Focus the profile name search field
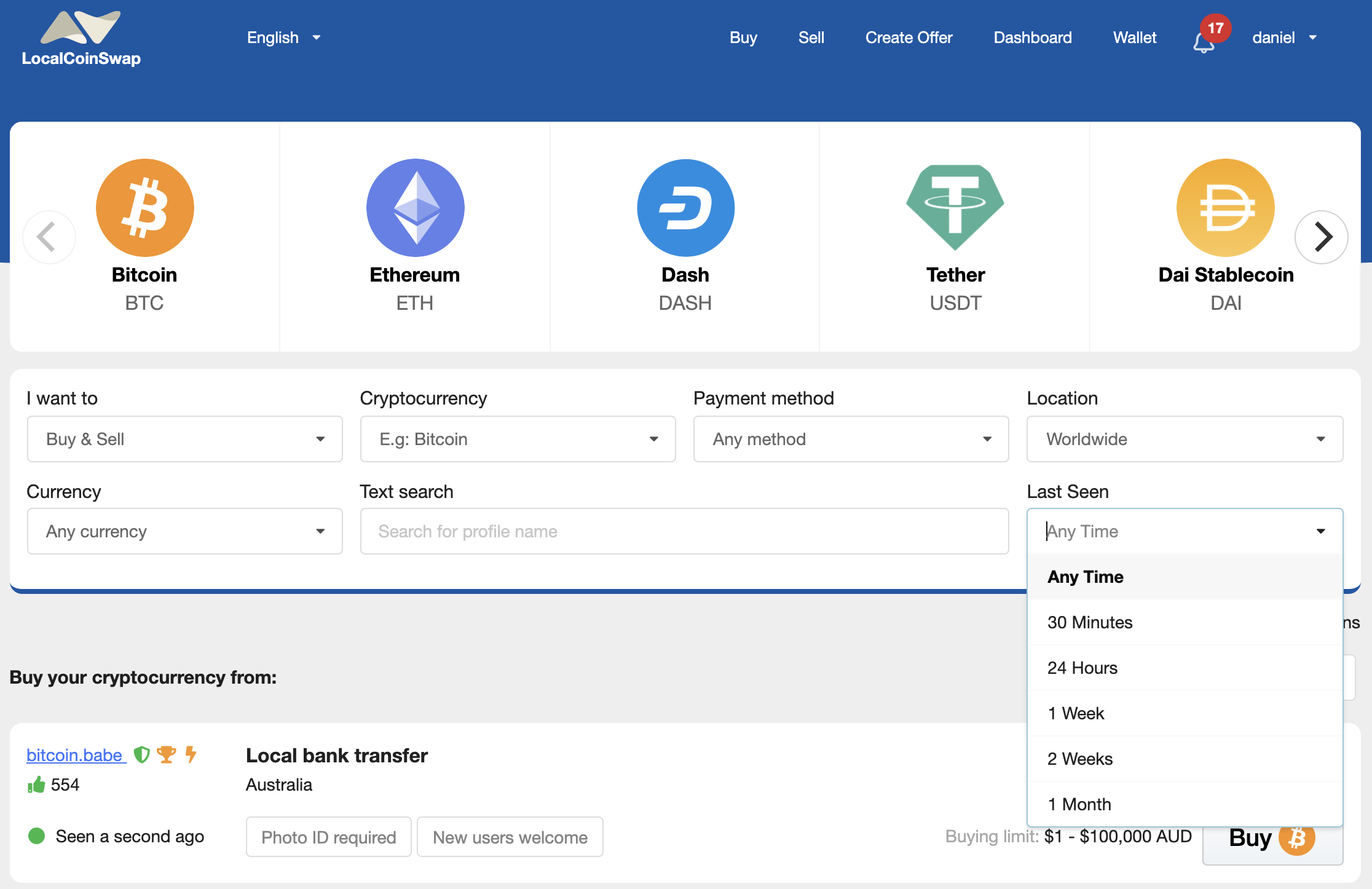This screenshot has width=1372, height=889. tap(684, 531)
